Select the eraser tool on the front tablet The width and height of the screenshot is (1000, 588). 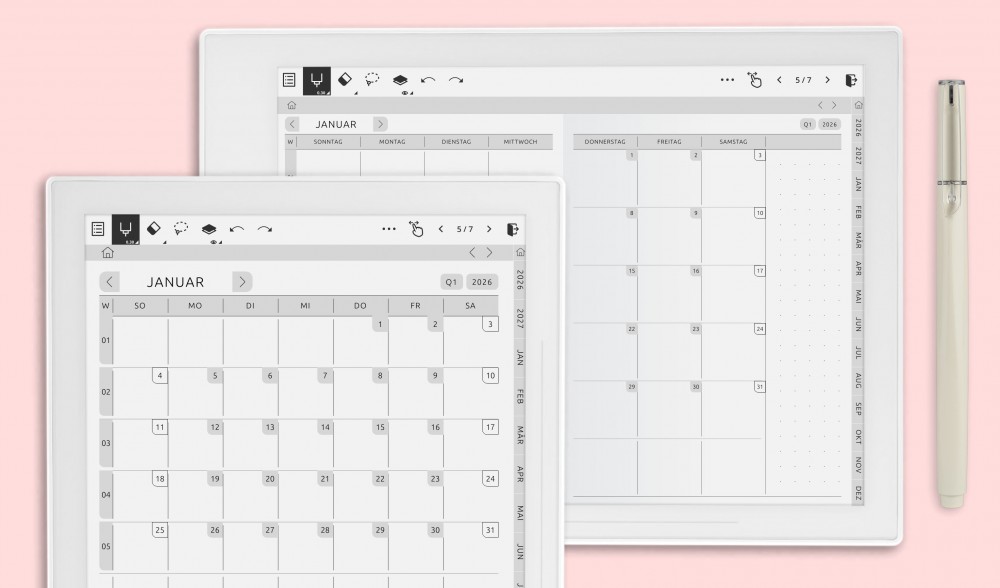[153, 229]
